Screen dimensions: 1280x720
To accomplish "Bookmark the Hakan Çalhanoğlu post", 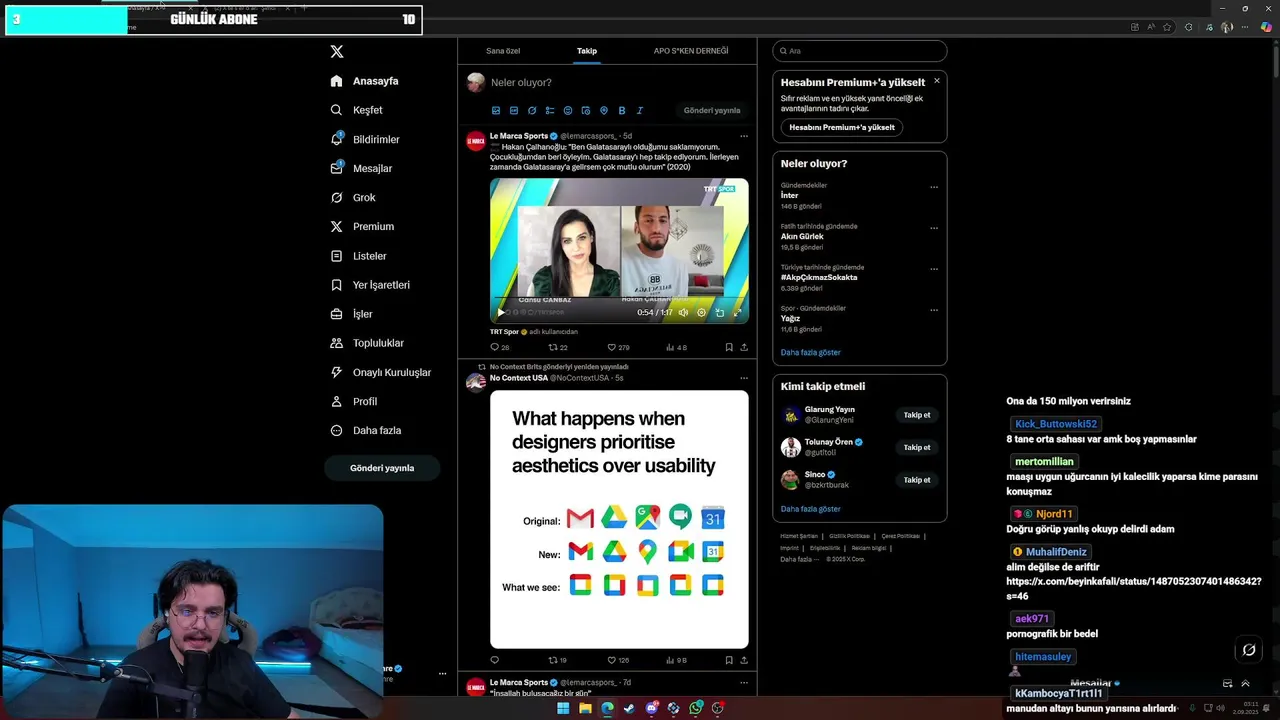I will coord(729,347).
